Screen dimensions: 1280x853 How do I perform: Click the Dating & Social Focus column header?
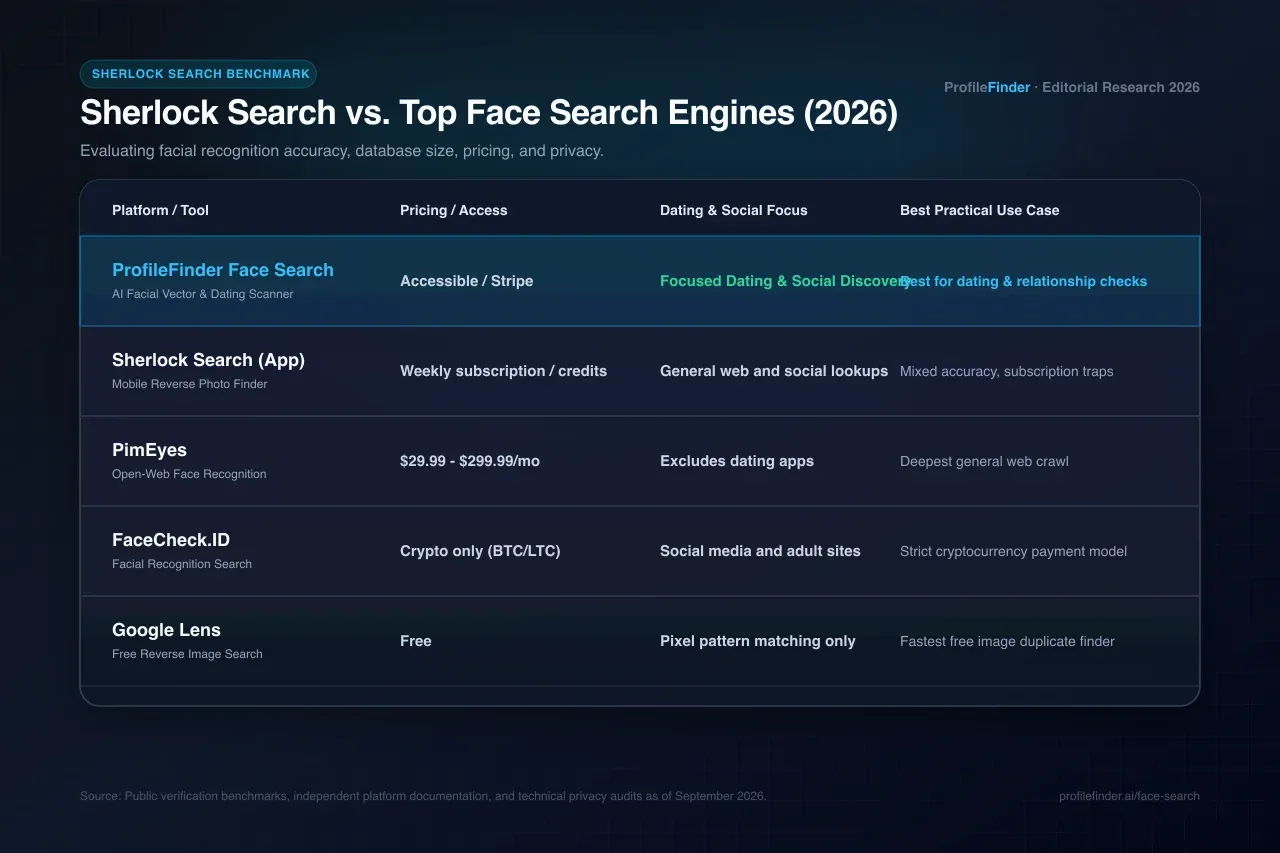[733, 210]
